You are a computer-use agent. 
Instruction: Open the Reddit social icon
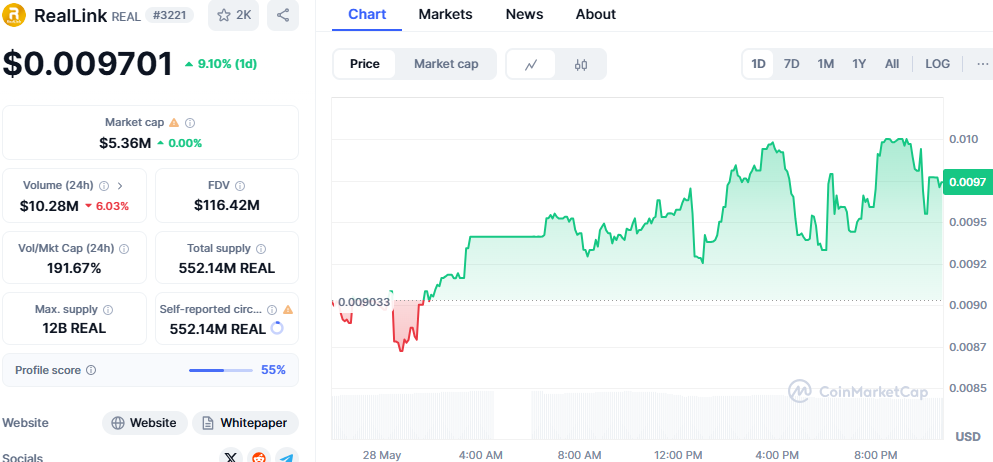[258, 457]
